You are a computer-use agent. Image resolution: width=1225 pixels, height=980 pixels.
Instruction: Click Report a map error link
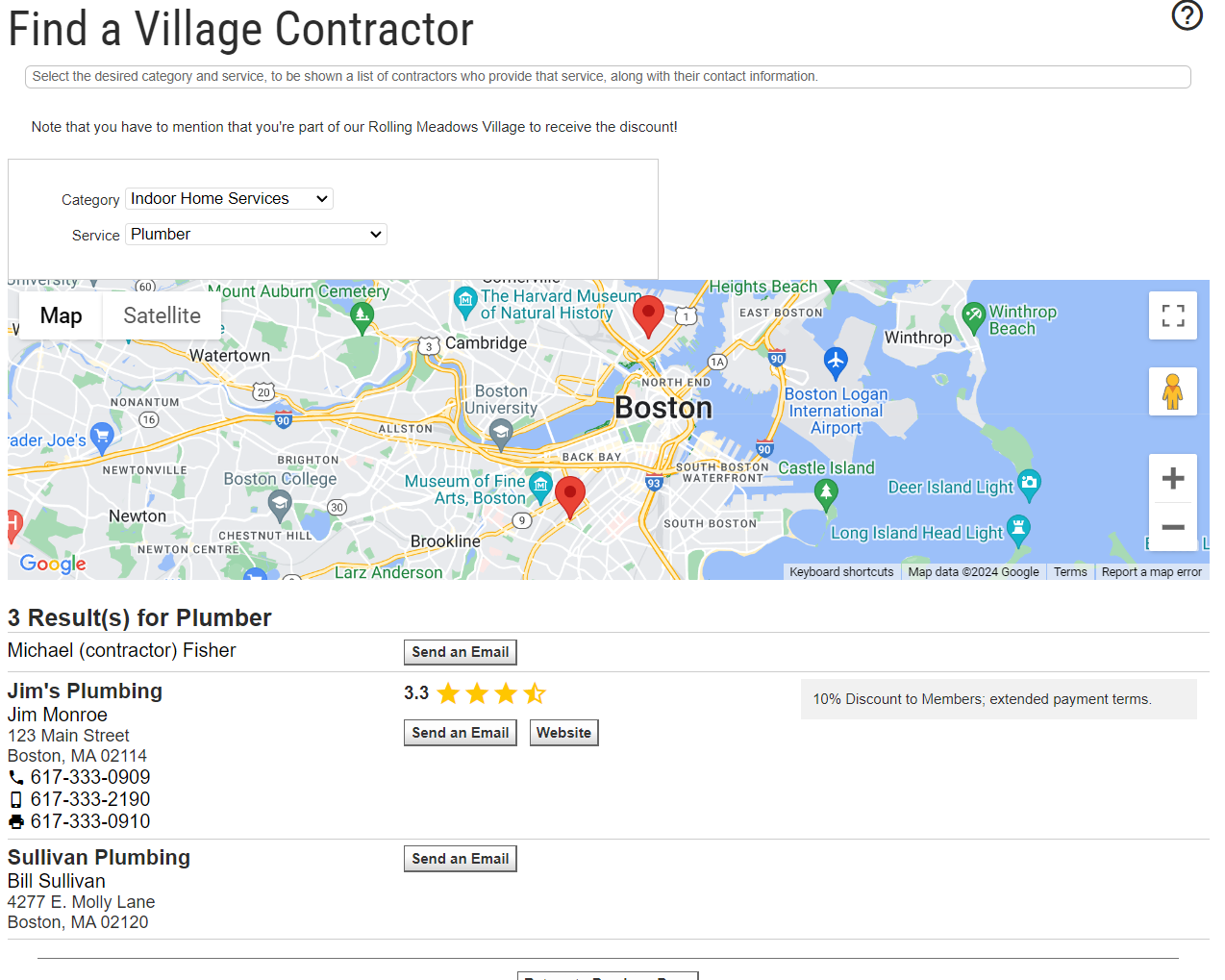point(1152,572)
